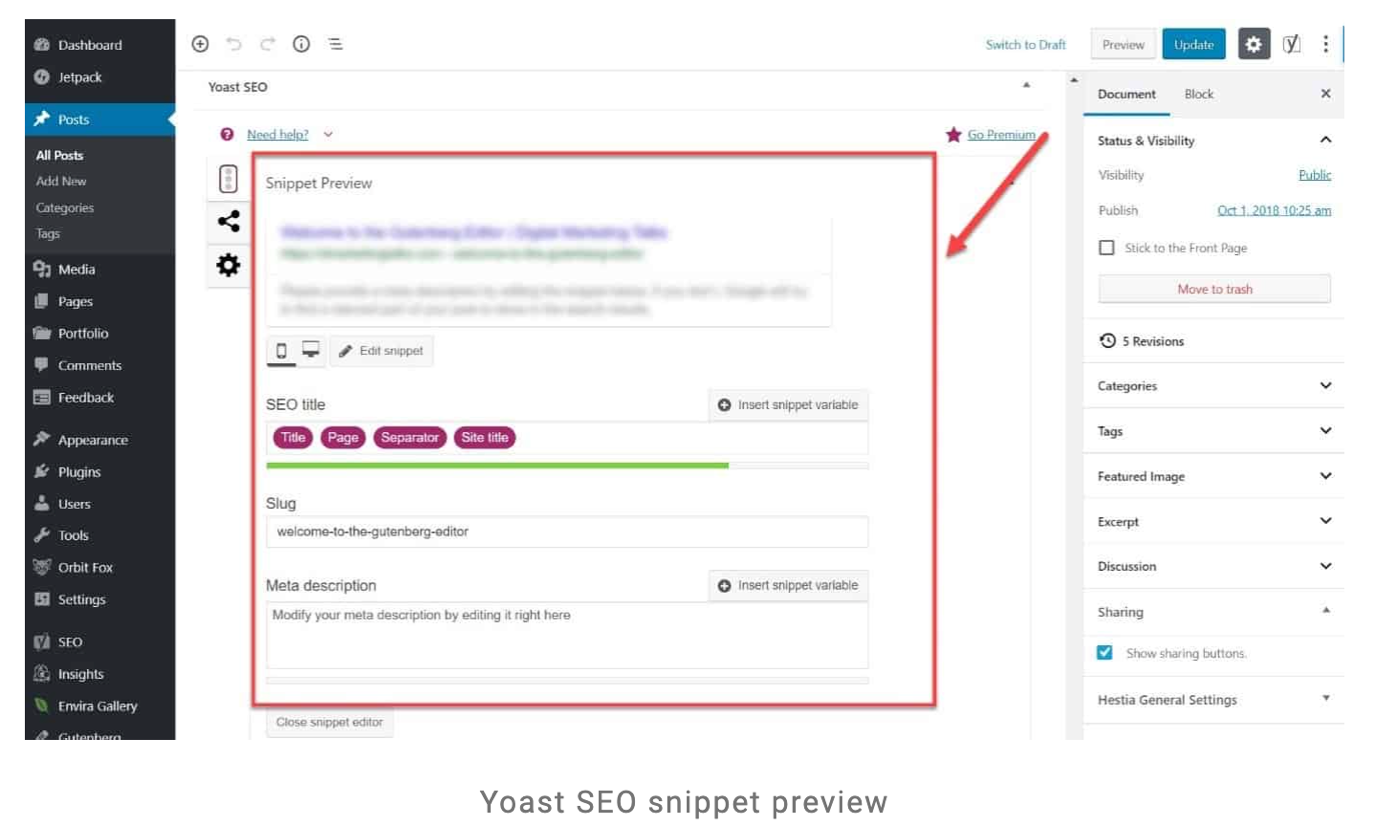
Task: Switch to the Document tab
Action: click(x=1126, y=94)
